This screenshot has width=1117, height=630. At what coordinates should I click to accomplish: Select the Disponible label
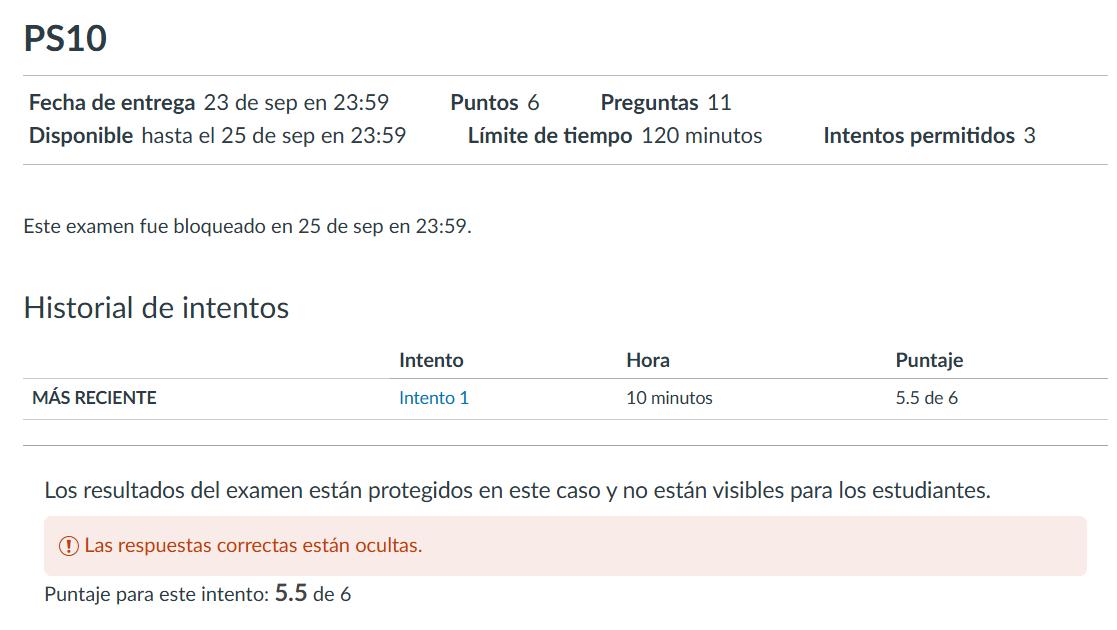click(x=81, y=136)
